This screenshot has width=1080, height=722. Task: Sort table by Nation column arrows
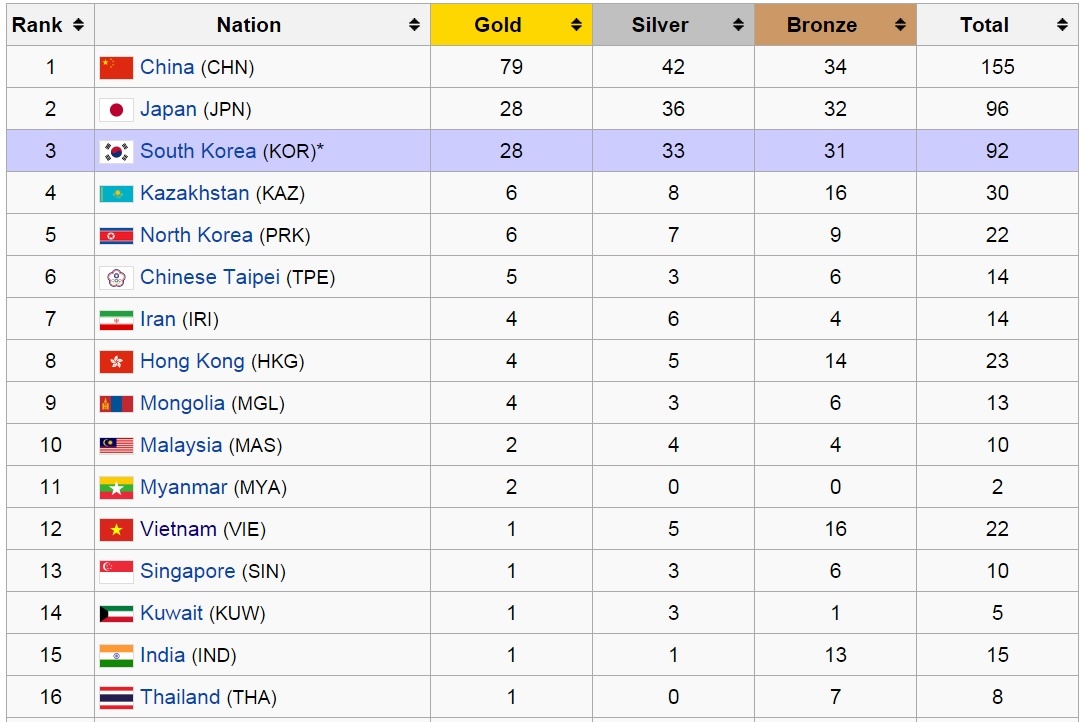coord(414,25)
